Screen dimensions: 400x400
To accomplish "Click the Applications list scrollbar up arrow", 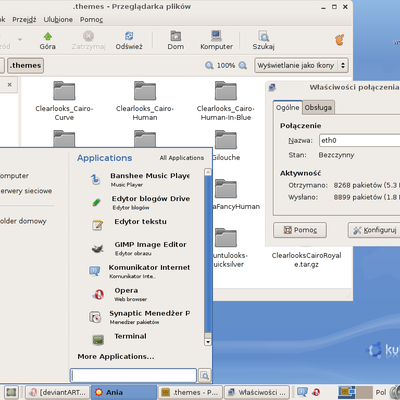I will [208, 172].
